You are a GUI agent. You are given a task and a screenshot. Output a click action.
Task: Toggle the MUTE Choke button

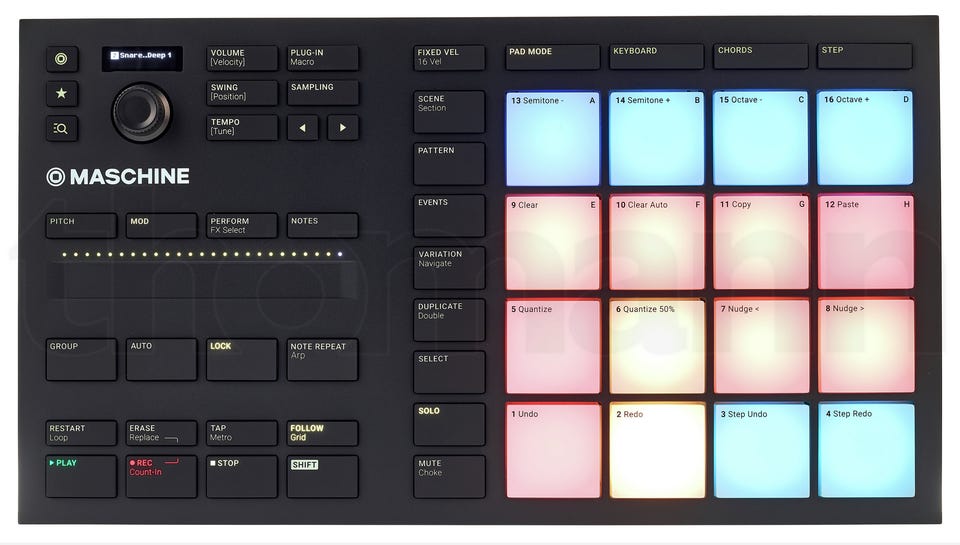pyautogui.click(x=449, y=476)
